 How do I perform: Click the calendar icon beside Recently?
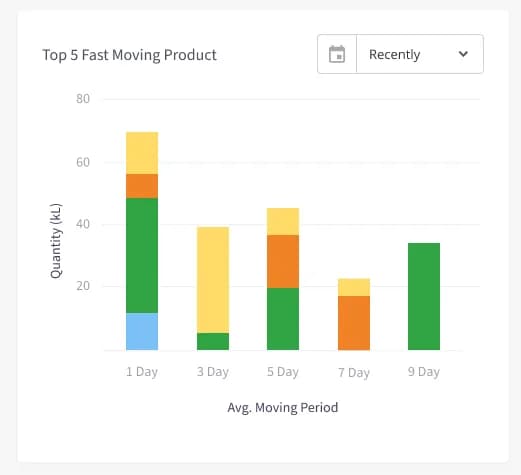point(337,54)
